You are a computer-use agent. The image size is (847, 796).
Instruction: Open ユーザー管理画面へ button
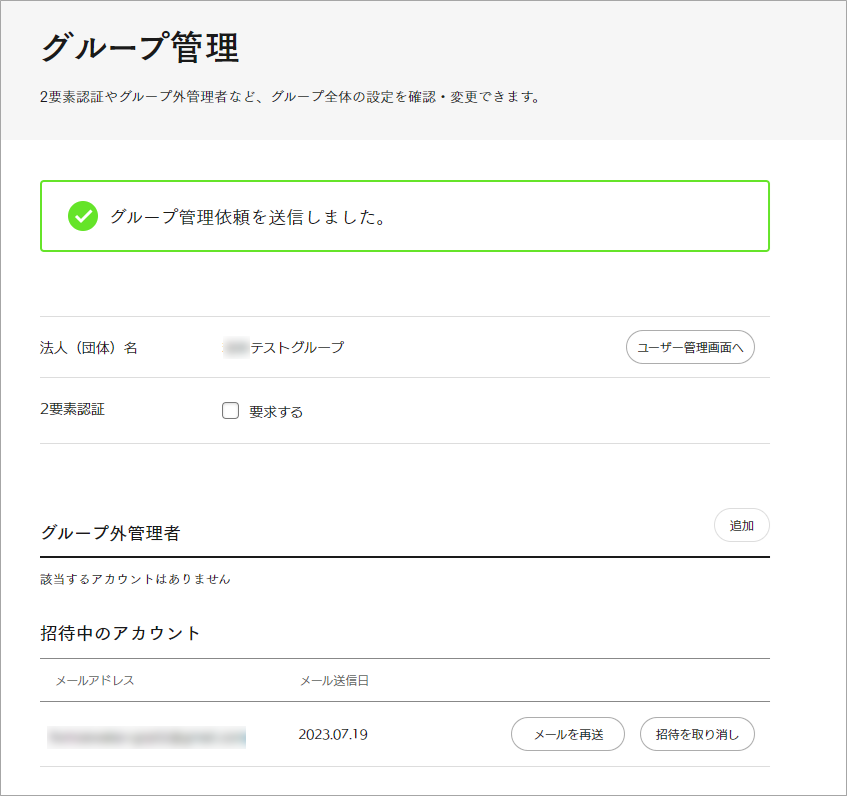tap(690, 348)
